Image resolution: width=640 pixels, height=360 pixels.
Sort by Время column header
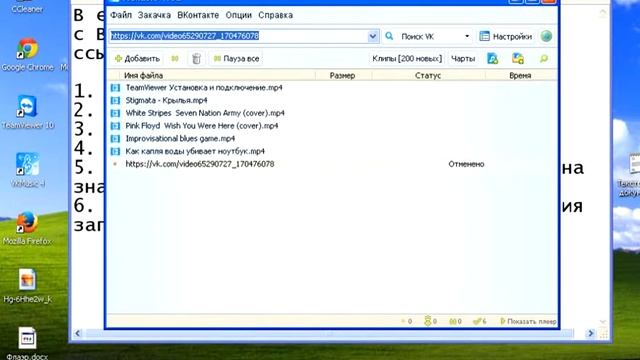point(520,76)
